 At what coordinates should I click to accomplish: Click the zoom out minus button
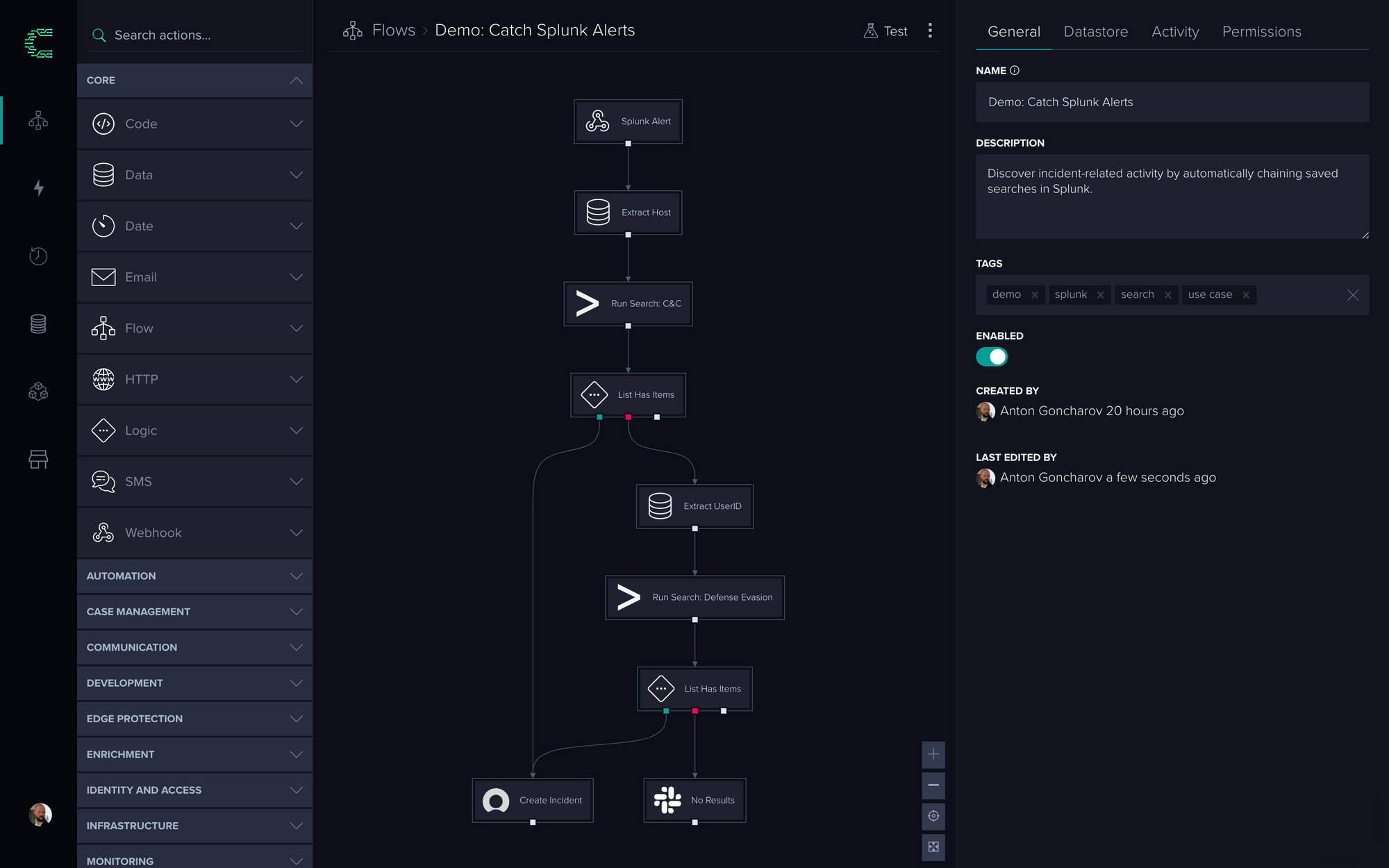933,785
